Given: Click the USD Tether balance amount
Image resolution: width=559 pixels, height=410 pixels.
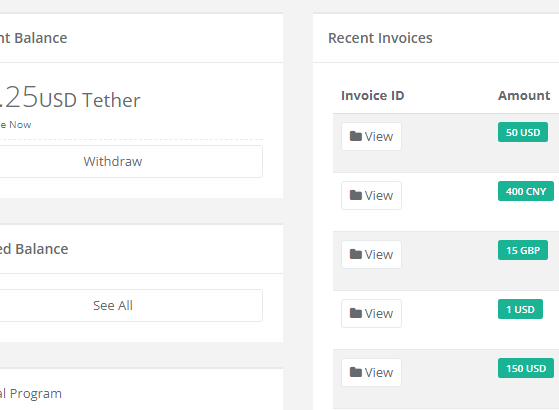Looking at the screenshot, I should (x=70, y=97).
